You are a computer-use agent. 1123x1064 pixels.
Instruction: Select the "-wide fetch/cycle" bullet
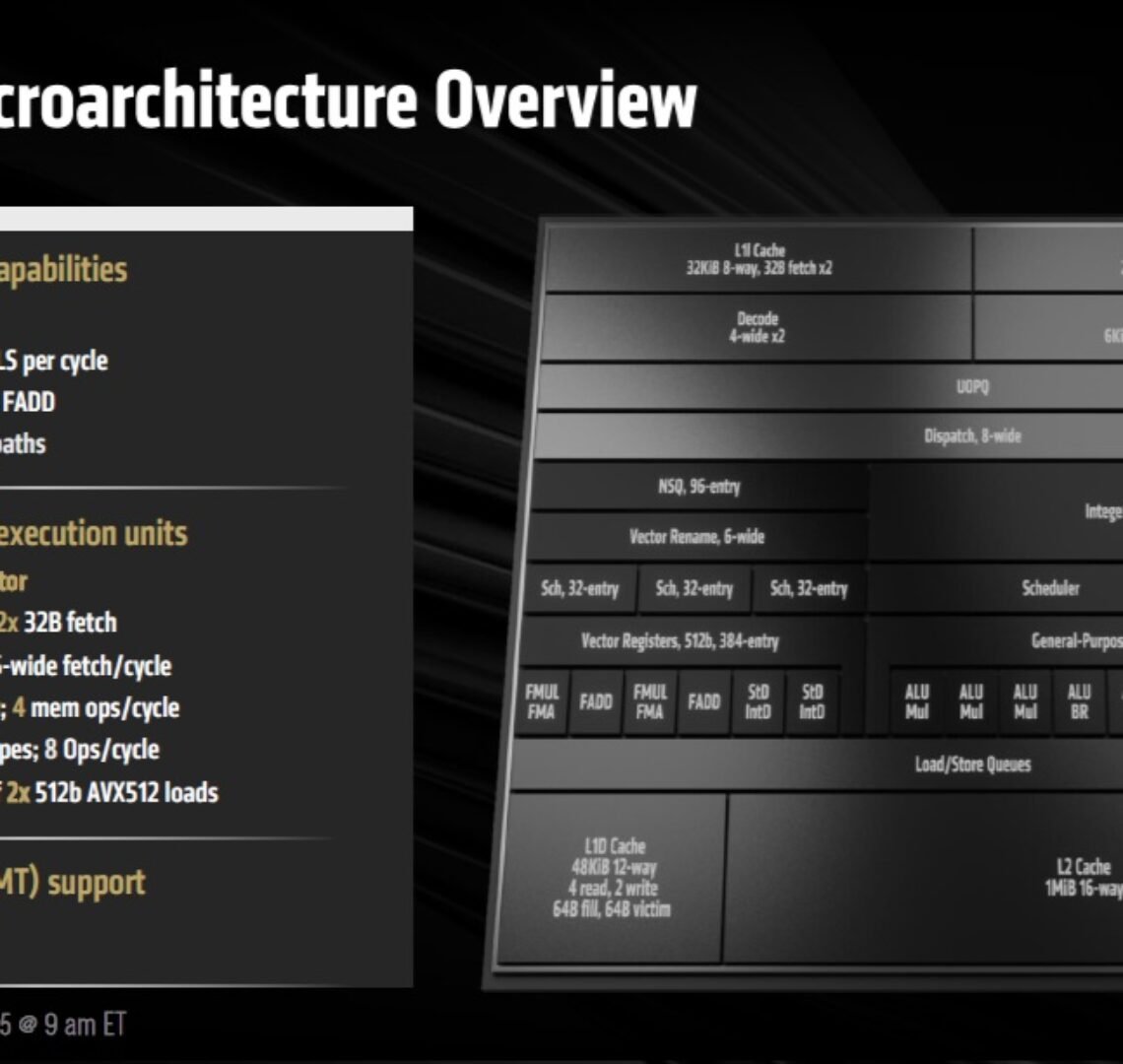tap(86, 666)
